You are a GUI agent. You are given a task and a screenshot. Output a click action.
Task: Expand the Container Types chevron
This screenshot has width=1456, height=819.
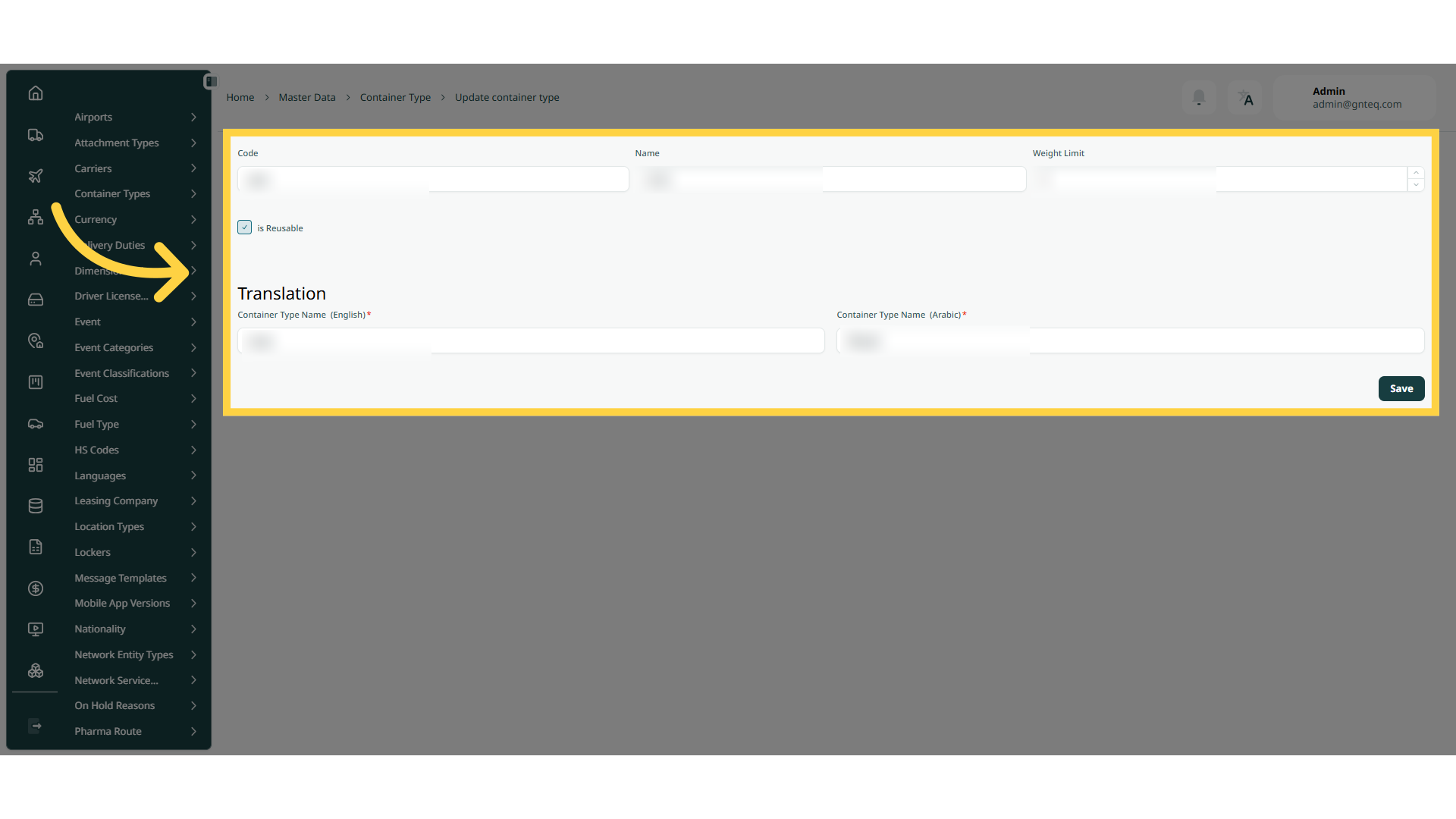click(194, 194)
